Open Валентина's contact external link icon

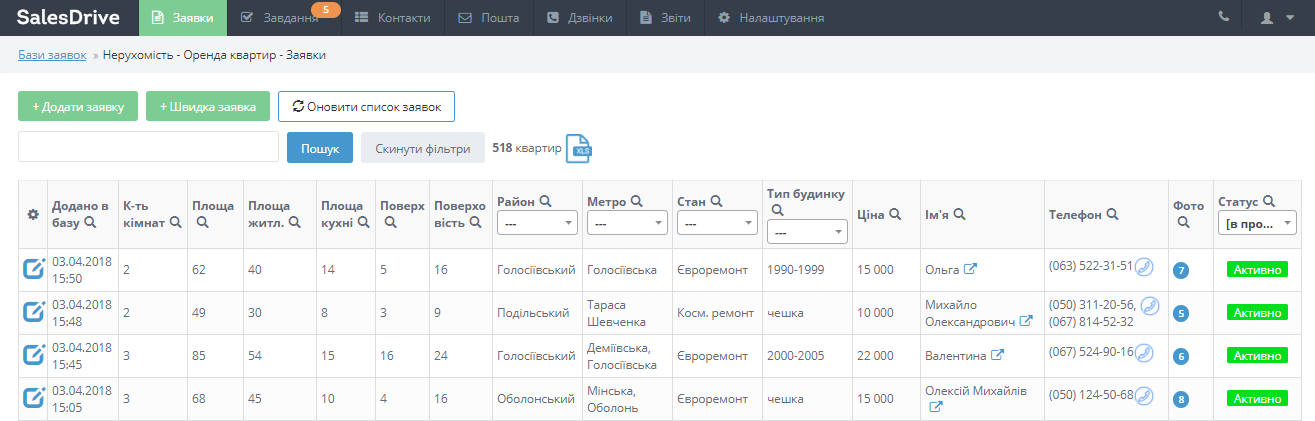997,355
